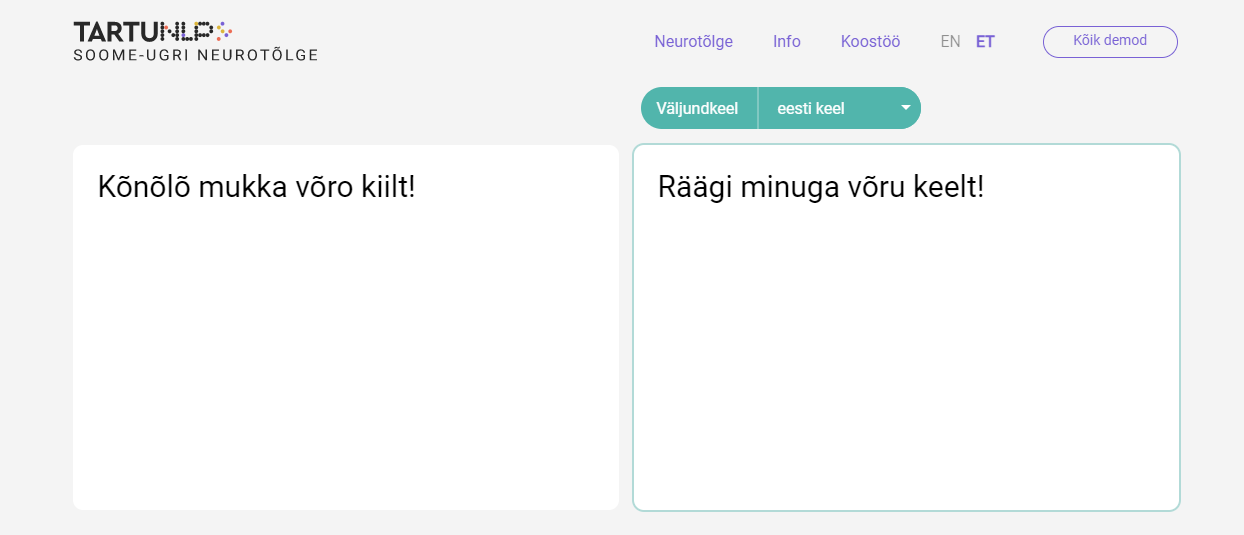Click at the end of kiilt! in input
Image resolution: width=1244 pixels, height=535 pixels.
(415, 187)
